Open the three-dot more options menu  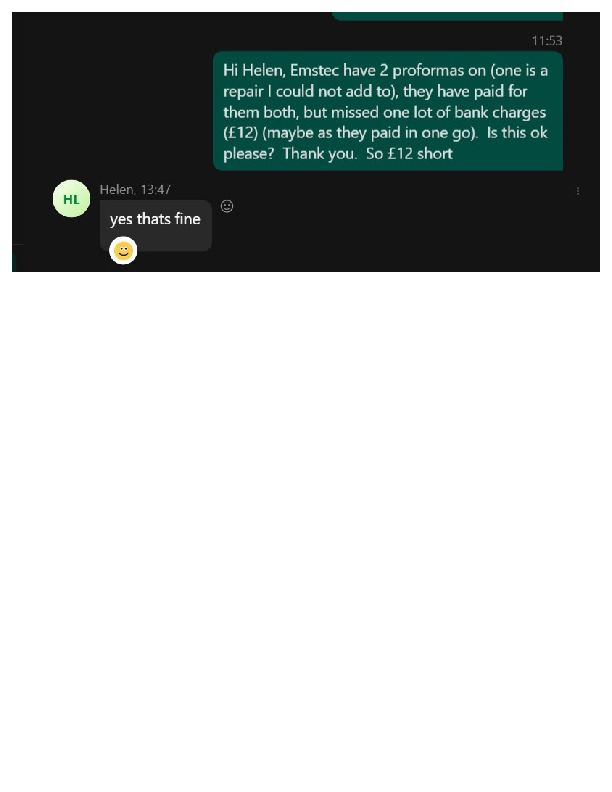click(x=578, y=191)
